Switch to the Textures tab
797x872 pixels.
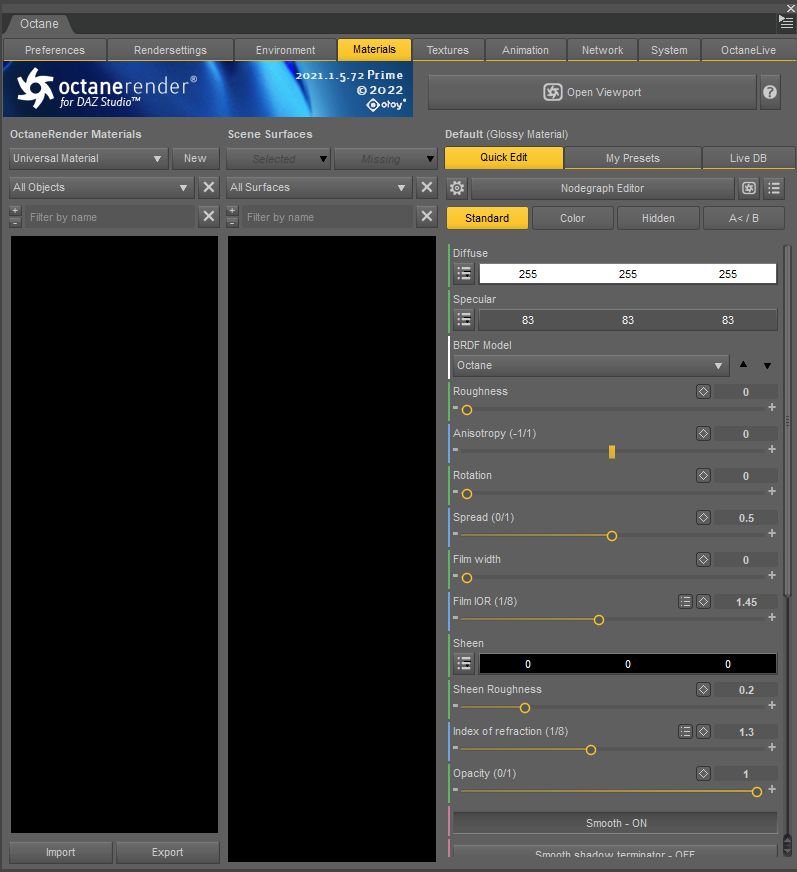448,50
